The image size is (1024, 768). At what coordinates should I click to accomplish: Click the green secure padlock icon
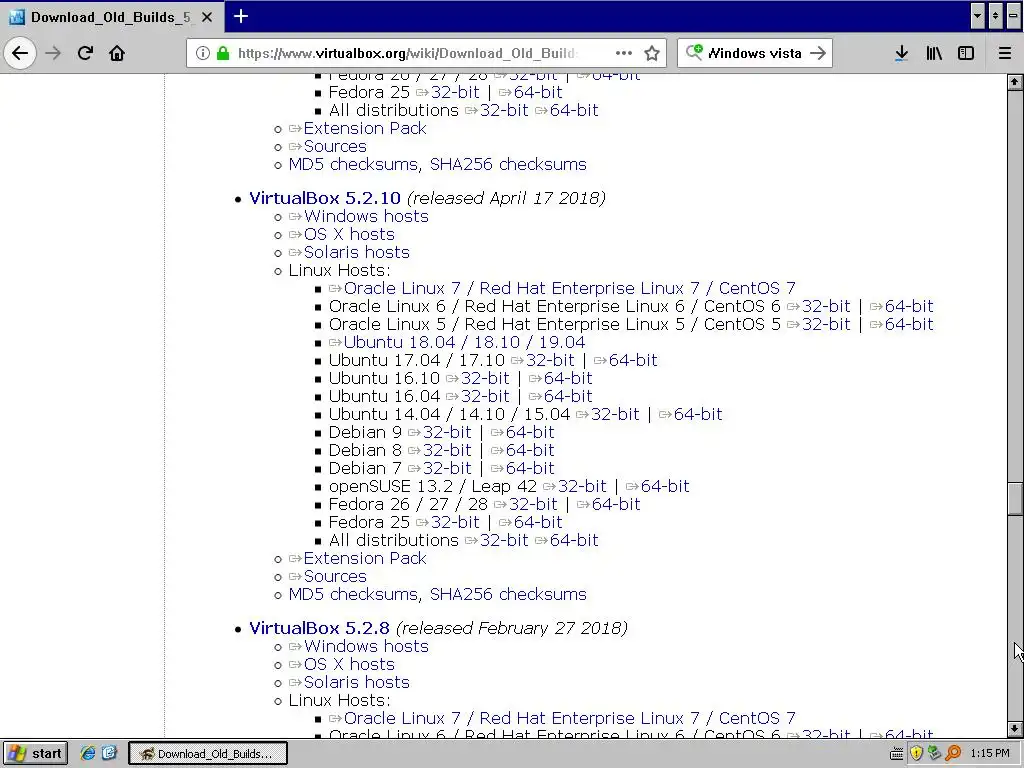223,53
